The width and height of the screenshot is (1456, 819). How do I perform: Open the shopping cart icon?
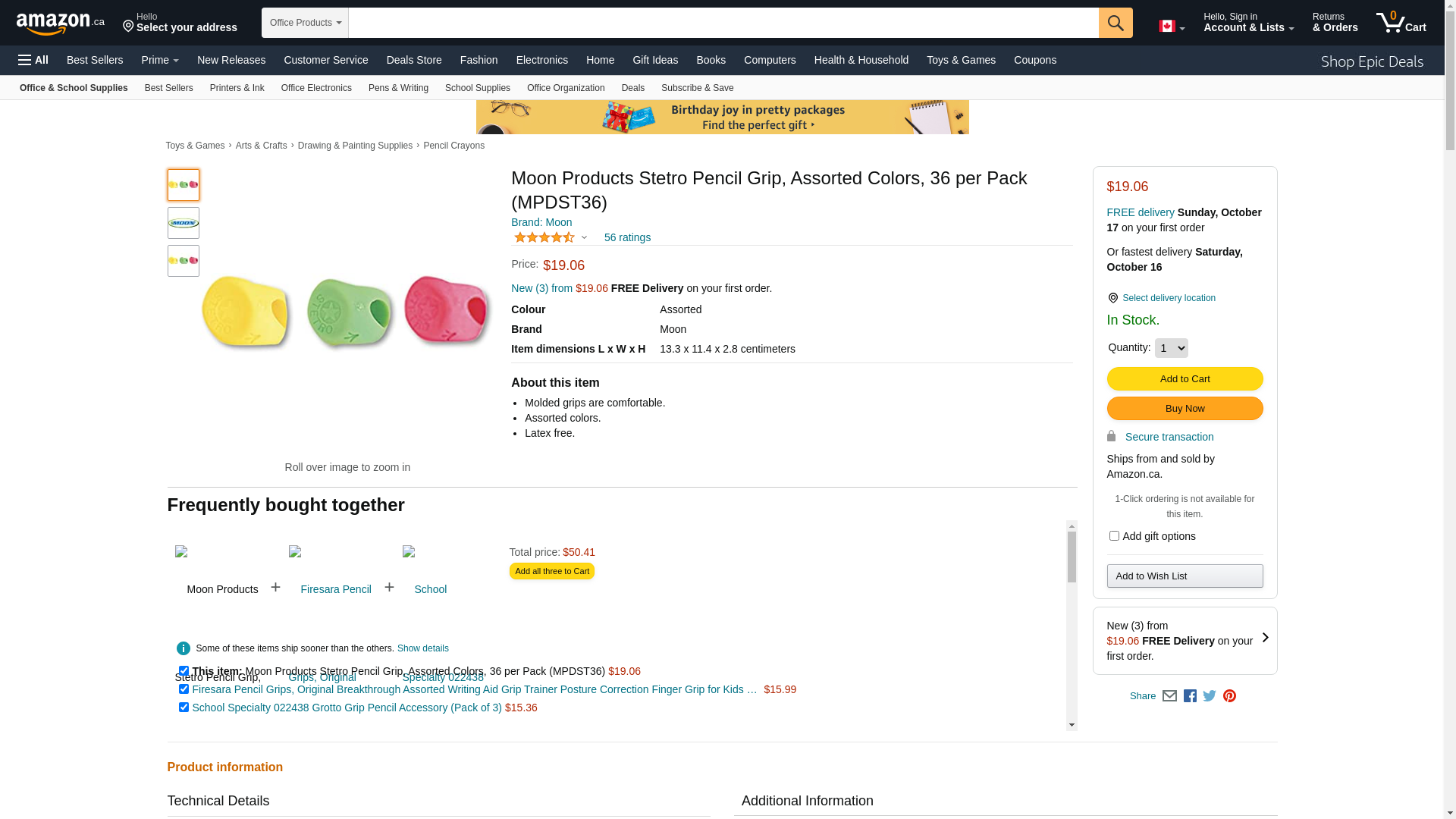(1400, 23)
